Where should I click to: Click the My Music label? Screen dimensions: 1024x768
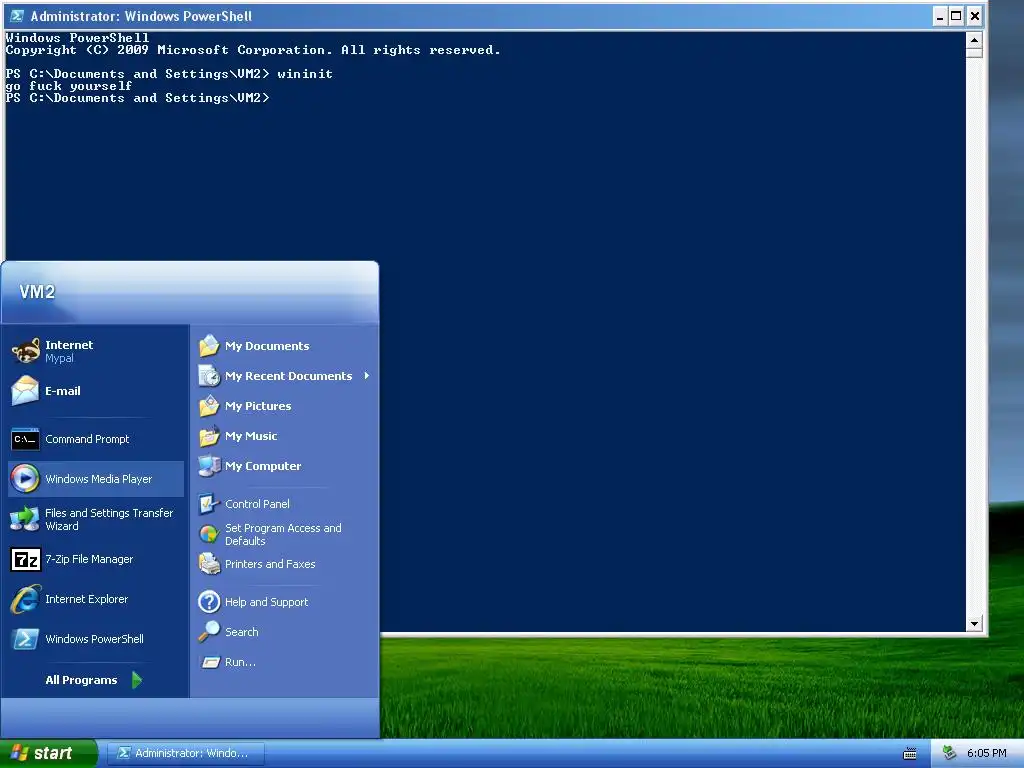(x=251, y=436)
